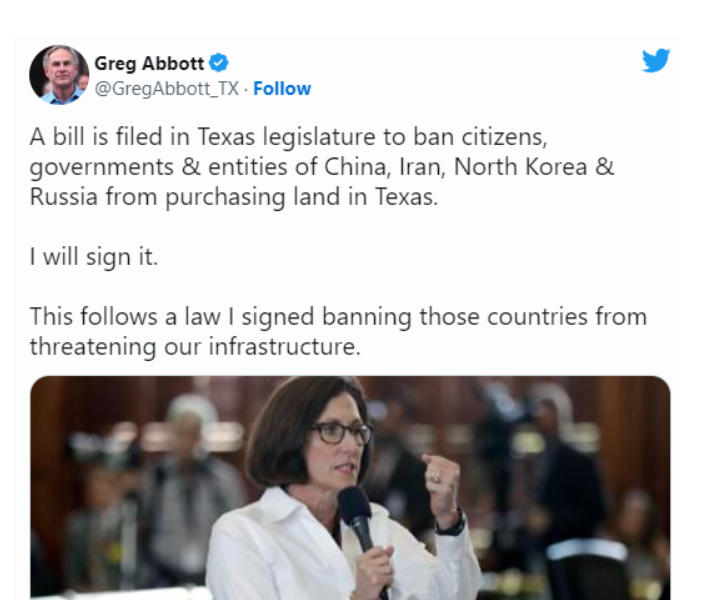Click "This follows a law I signed" text

point(172,317)
